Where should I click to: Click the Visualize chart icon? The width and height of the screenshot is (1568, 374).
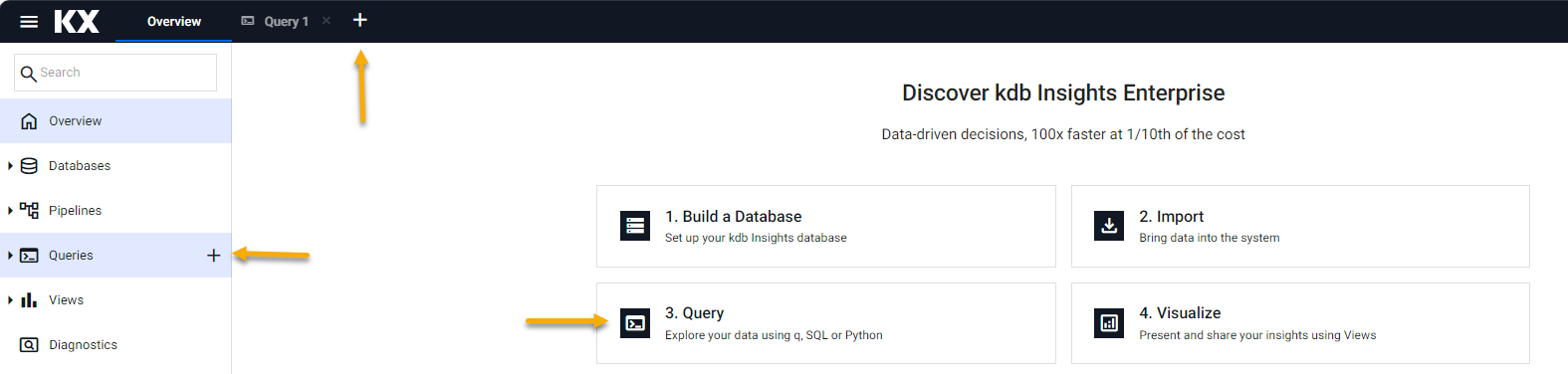tap(1109, 323)
